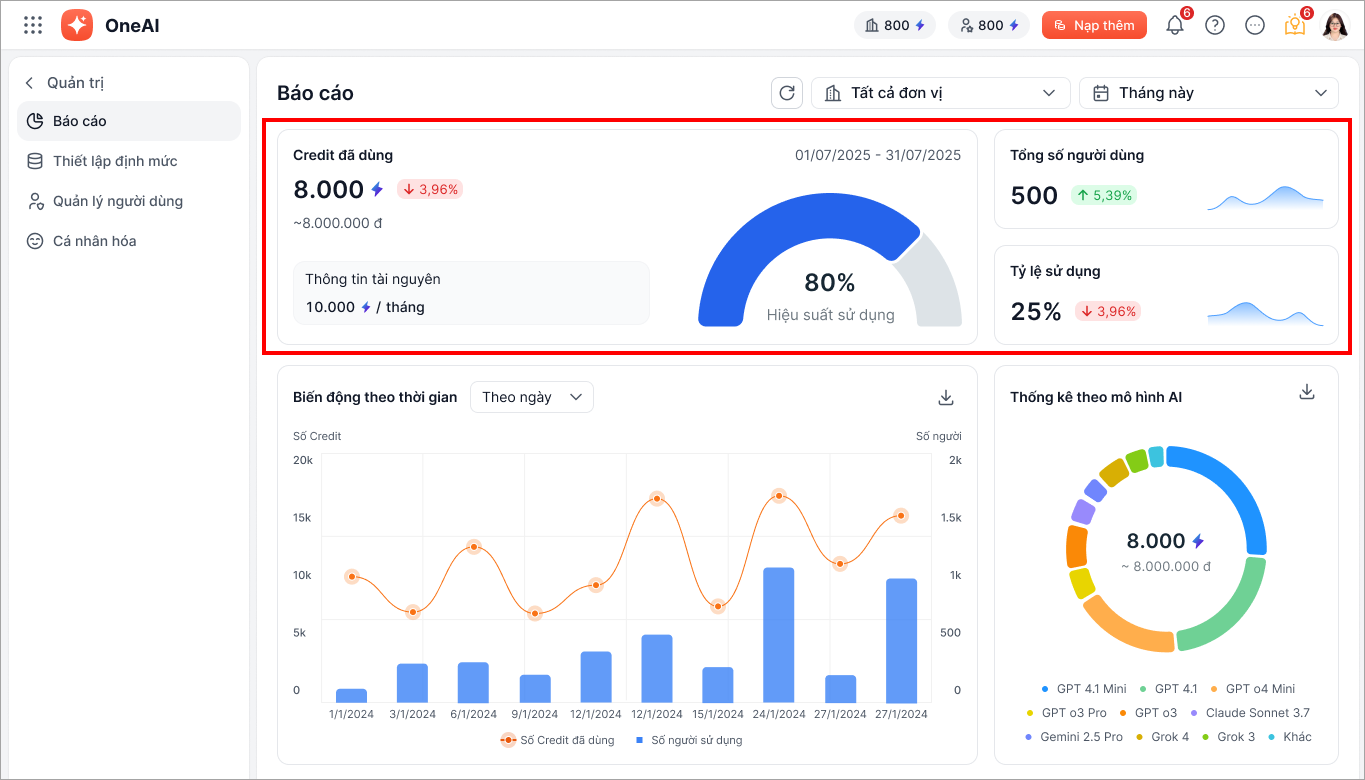Click the OneAI logo icon
1365x780 pixels.
[77, 26]
